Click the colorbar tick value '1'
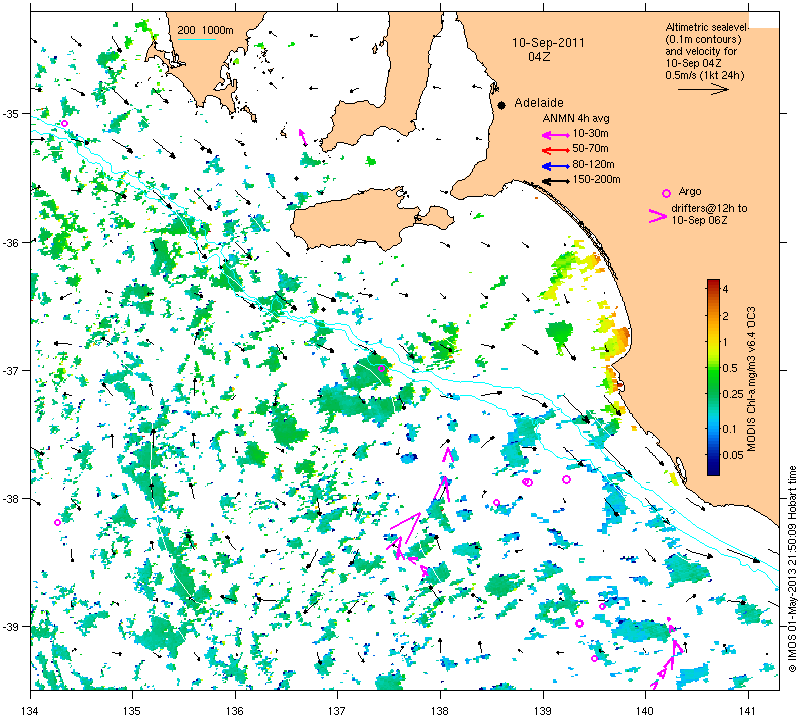800x720 pixels. [726, 342]
